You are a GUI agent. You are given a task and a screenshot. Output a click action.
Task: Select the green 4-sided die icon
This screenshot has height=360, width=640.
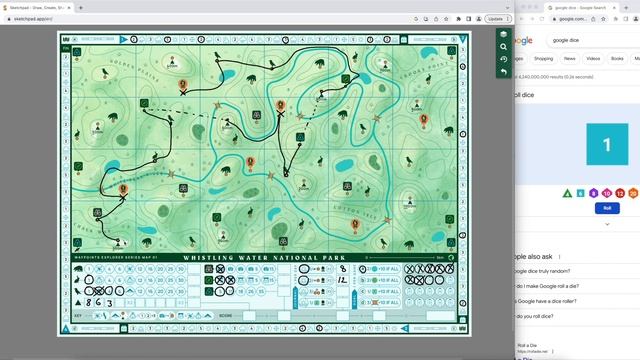567,193
